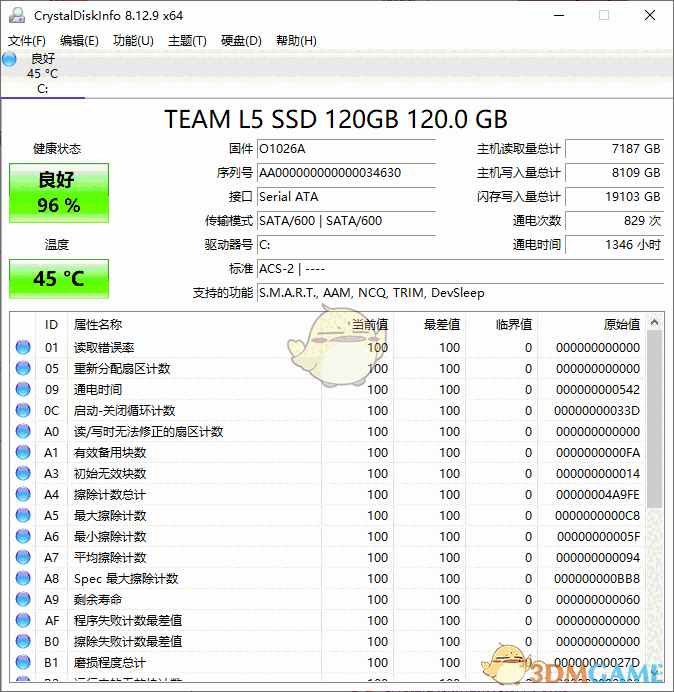
Task: Click the transfer mode field SATA/600 | SATA/600
Action: click(x=346, y=221)
